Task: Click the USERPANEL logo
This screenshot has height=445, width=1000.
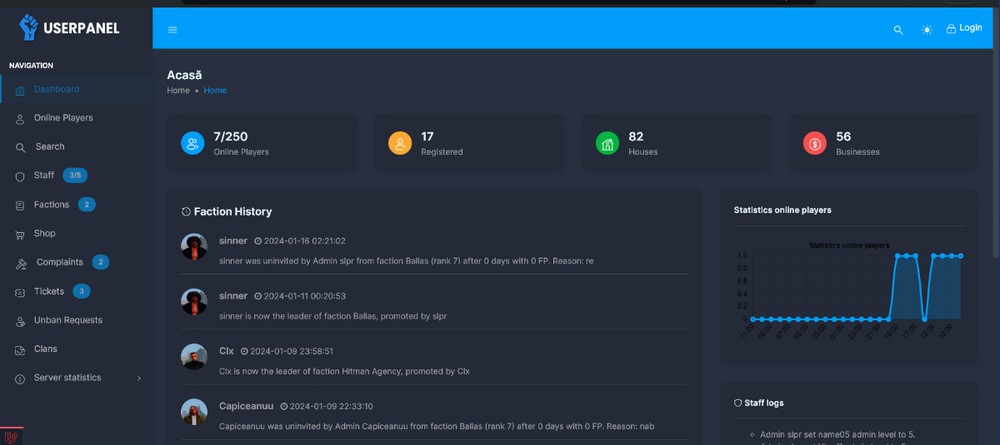Action: click(70, 28)
